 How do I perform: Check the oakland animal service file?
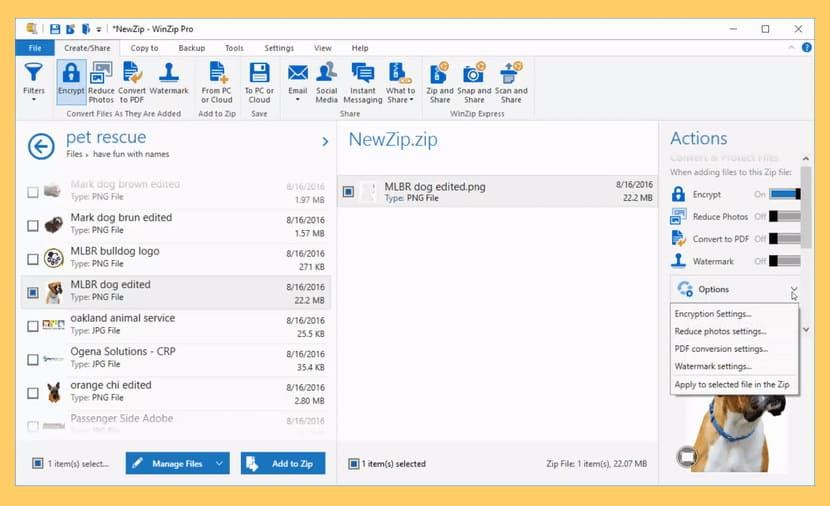tap(33, 326)
